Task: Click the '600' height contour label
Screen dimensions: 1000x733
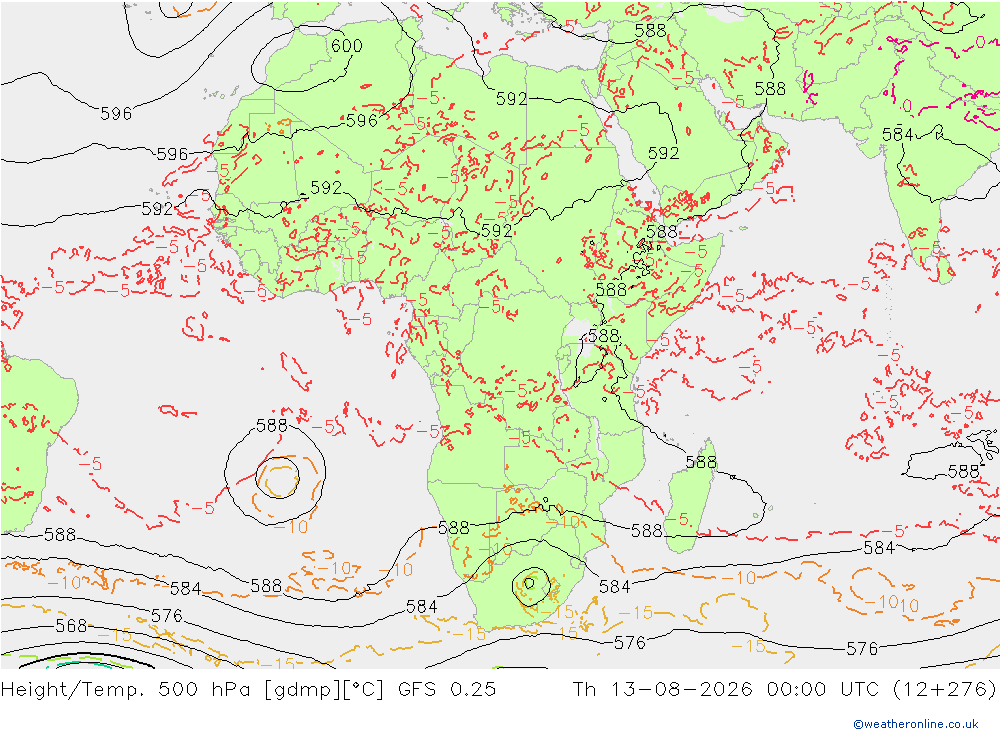Action: 346,46
